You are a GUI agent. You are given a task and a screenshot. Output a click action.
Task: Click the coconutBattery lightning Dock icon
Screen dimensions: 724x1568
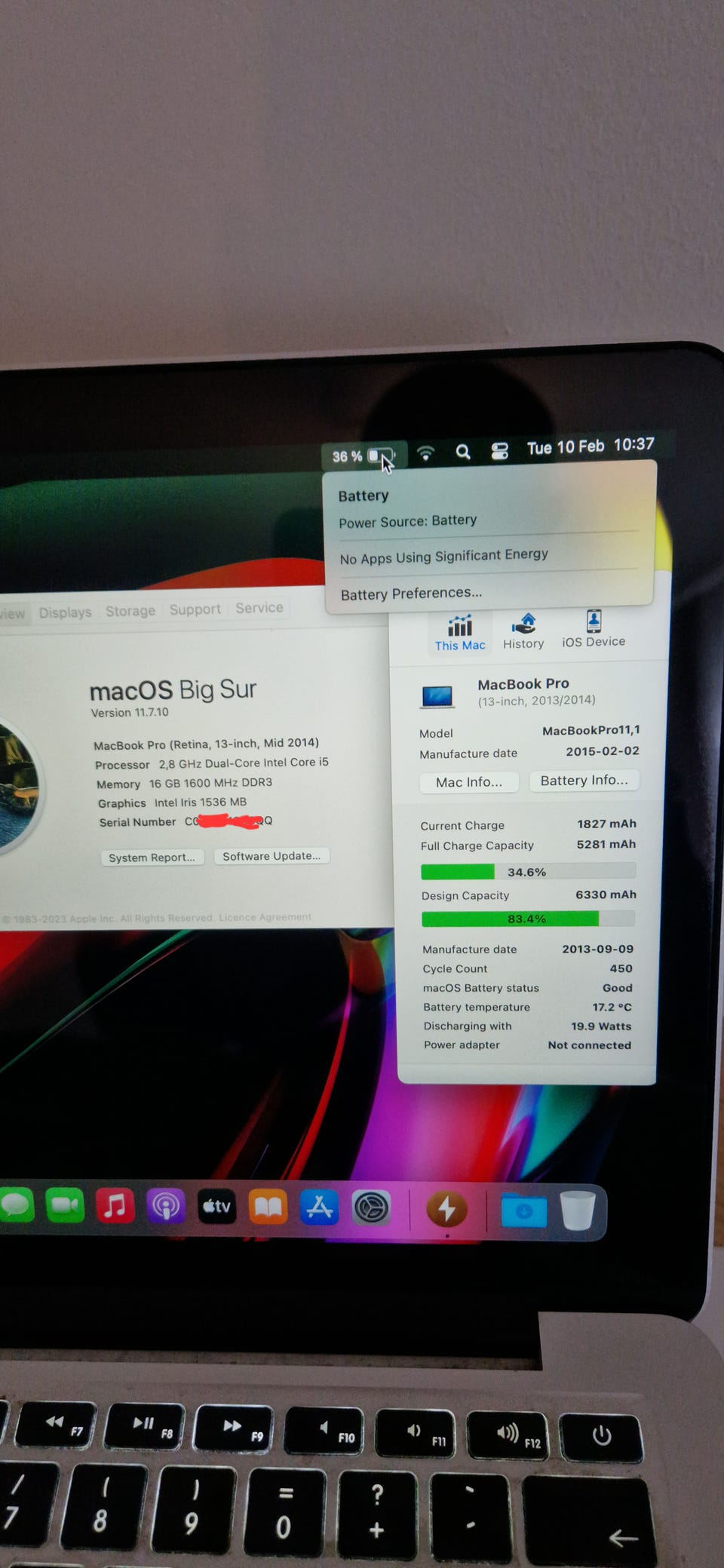[x=446, y=1210]
